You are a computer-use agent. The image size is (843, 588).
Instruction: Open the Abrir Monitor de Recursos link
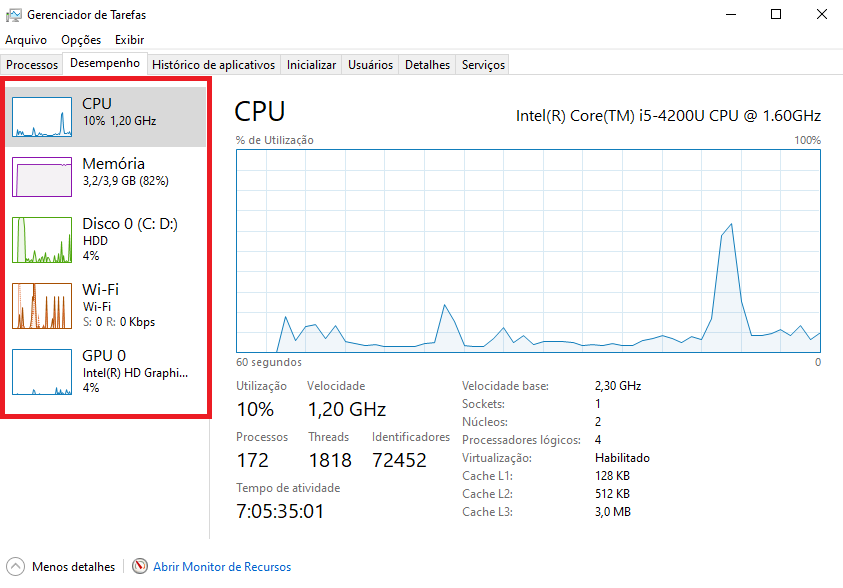(x=222, y=567)
